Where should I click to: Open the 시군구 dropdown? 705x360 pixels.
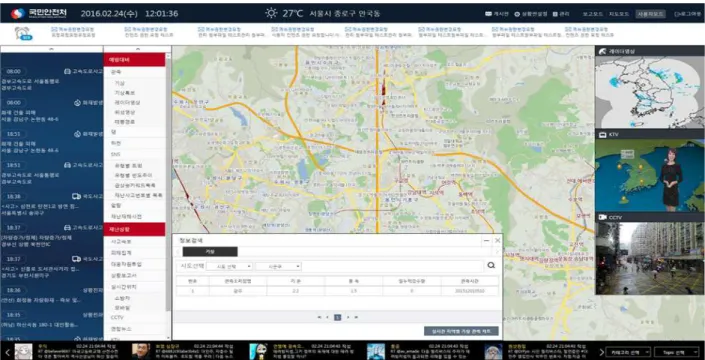tap(278, 266)
